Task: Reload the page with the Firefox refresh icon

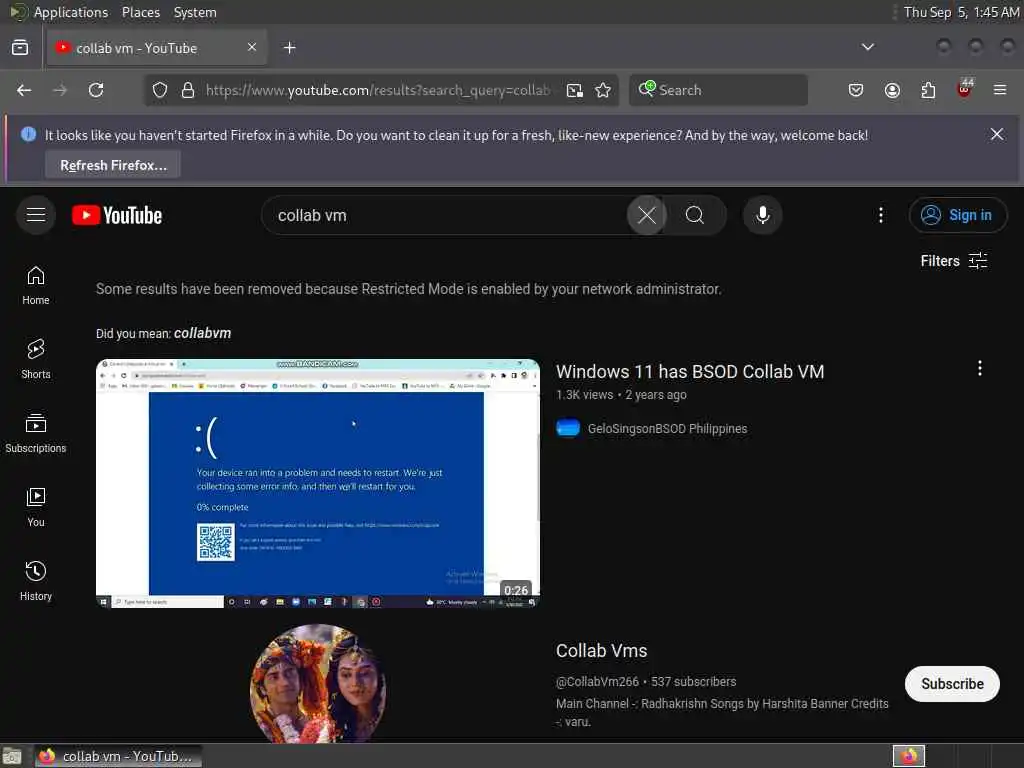Action: pos(96,90)
